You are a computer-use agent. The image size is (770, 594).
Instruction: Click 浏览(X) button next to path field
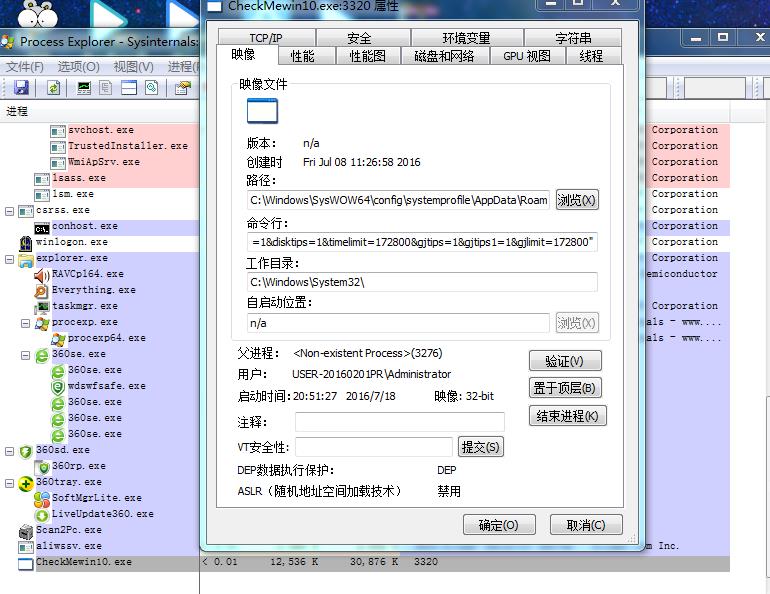(x=577, y=200)
